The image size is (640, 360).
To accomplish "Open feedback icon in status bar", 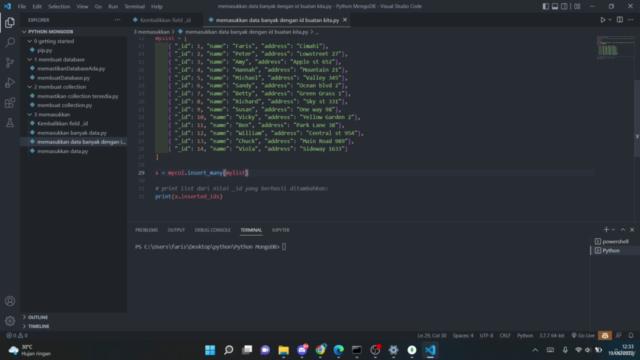I will [618, 336].
